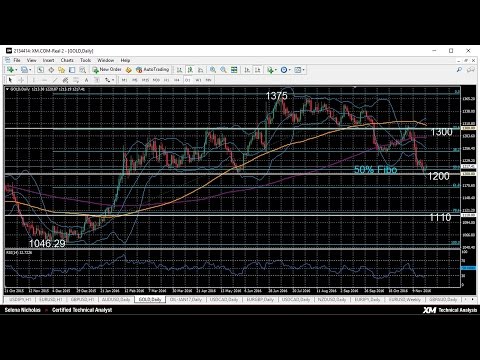Screen dimensions: 480x360
Task: Open the chart templates icon
Action: 297,70
